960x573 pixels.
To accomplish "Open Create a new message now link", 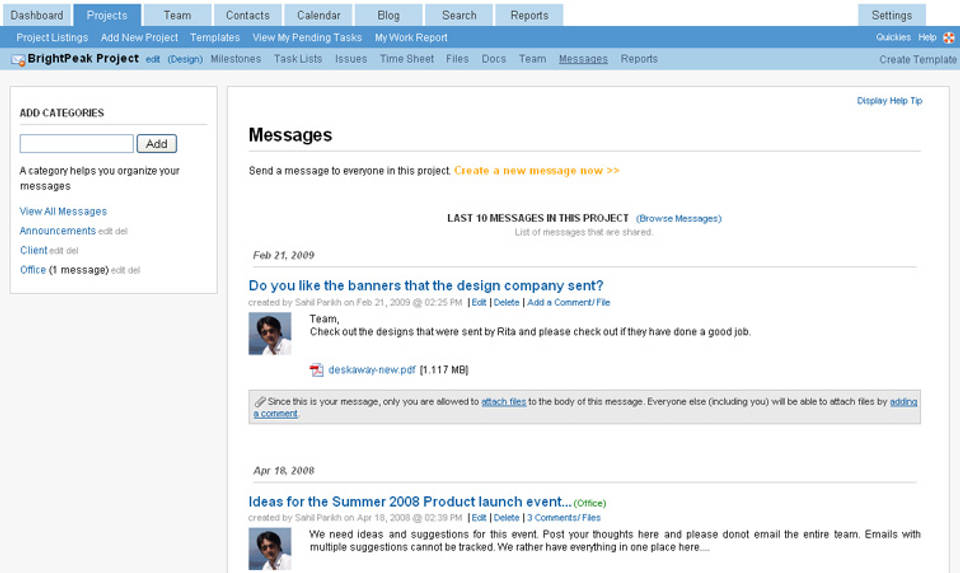I will click(536, 171).
